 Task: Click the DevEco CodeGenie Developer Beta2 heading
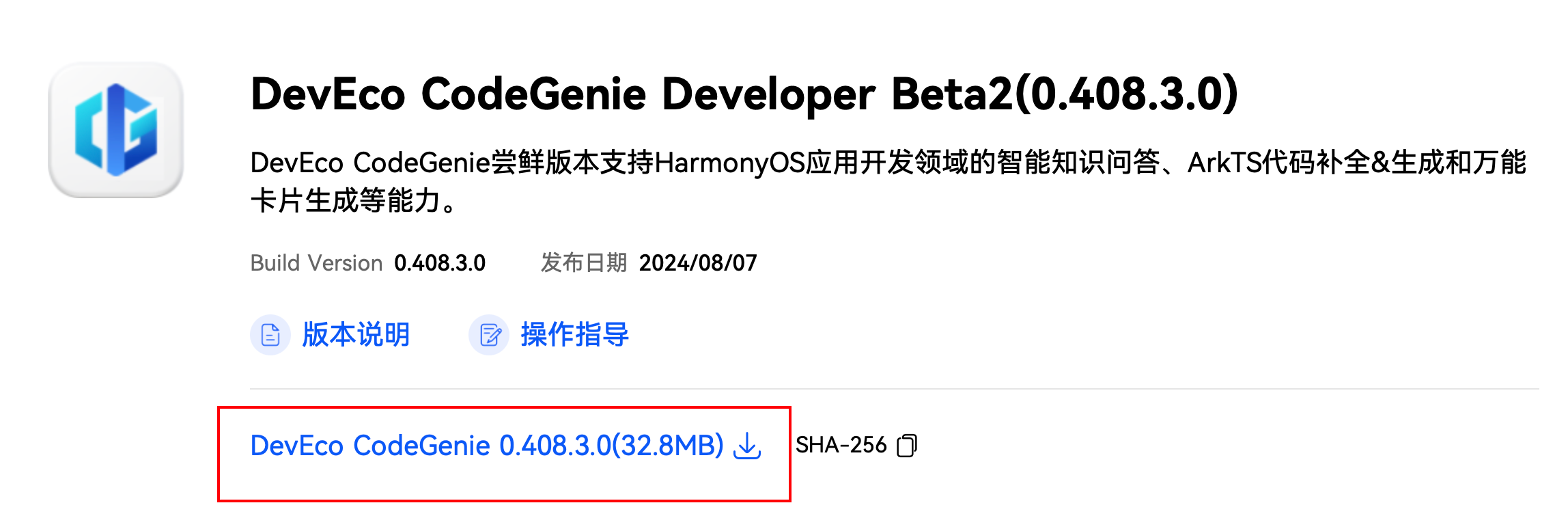744,94
